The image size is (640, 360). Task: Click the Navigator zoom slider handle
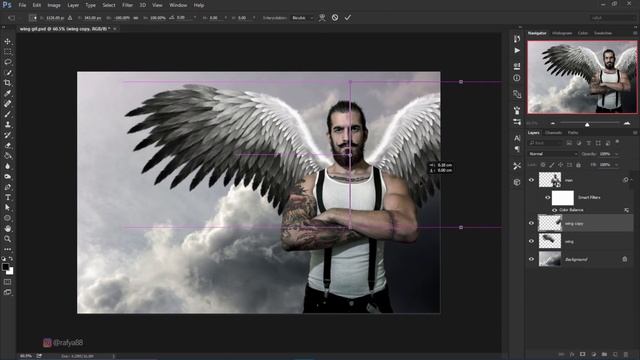click(x=587, y=124)
